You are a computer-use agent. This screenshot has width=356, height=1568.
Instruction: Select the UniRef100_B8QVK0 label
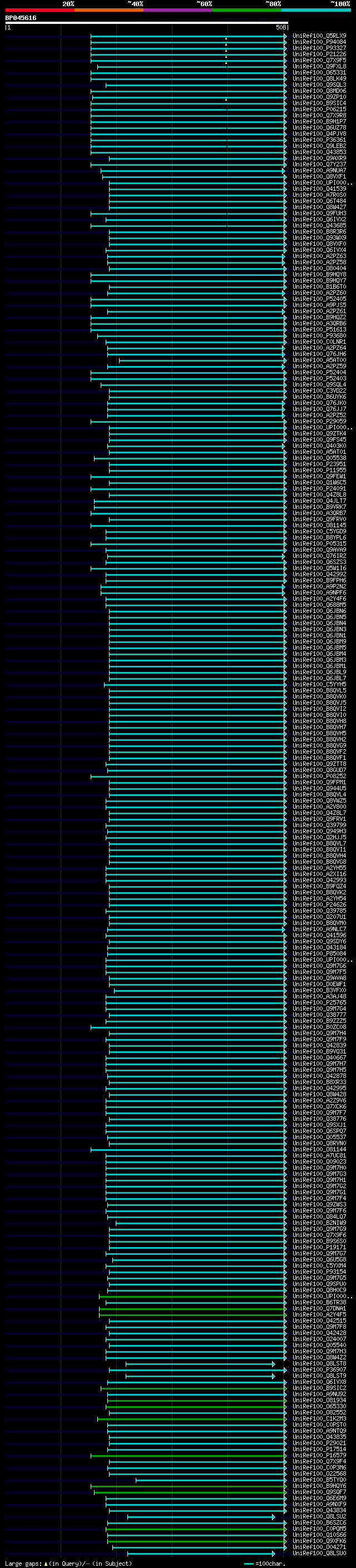click(x=319, y=696)
